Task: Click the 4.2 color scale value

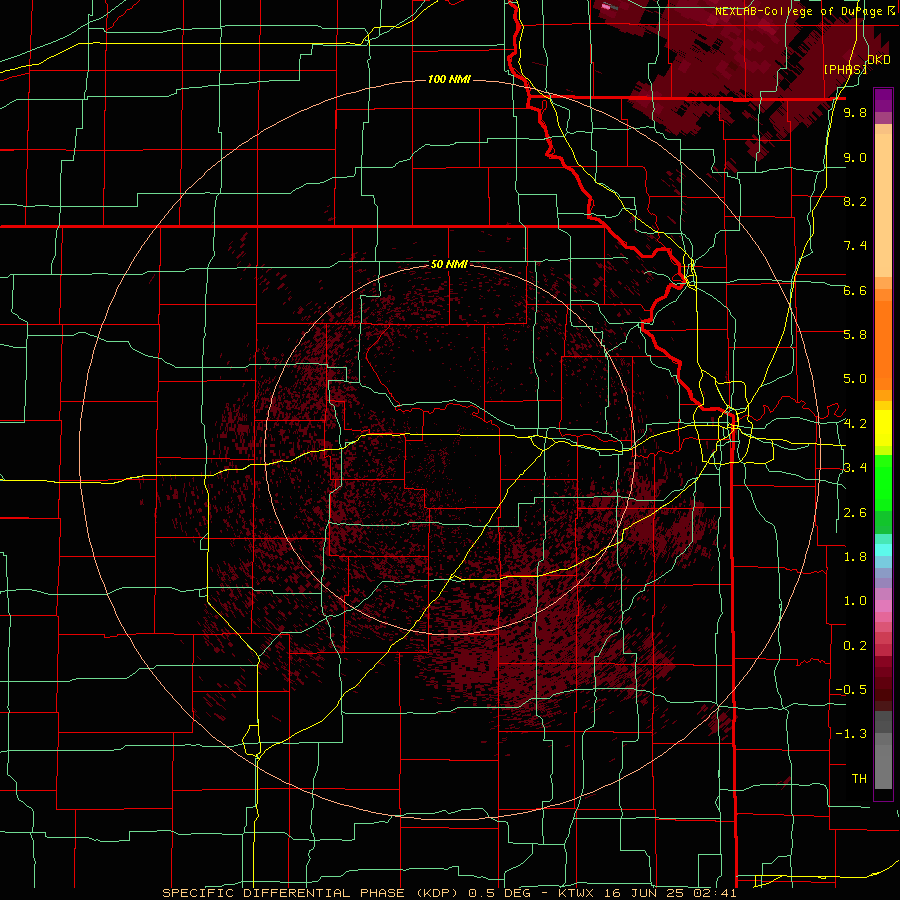Action: click(855, 424)
